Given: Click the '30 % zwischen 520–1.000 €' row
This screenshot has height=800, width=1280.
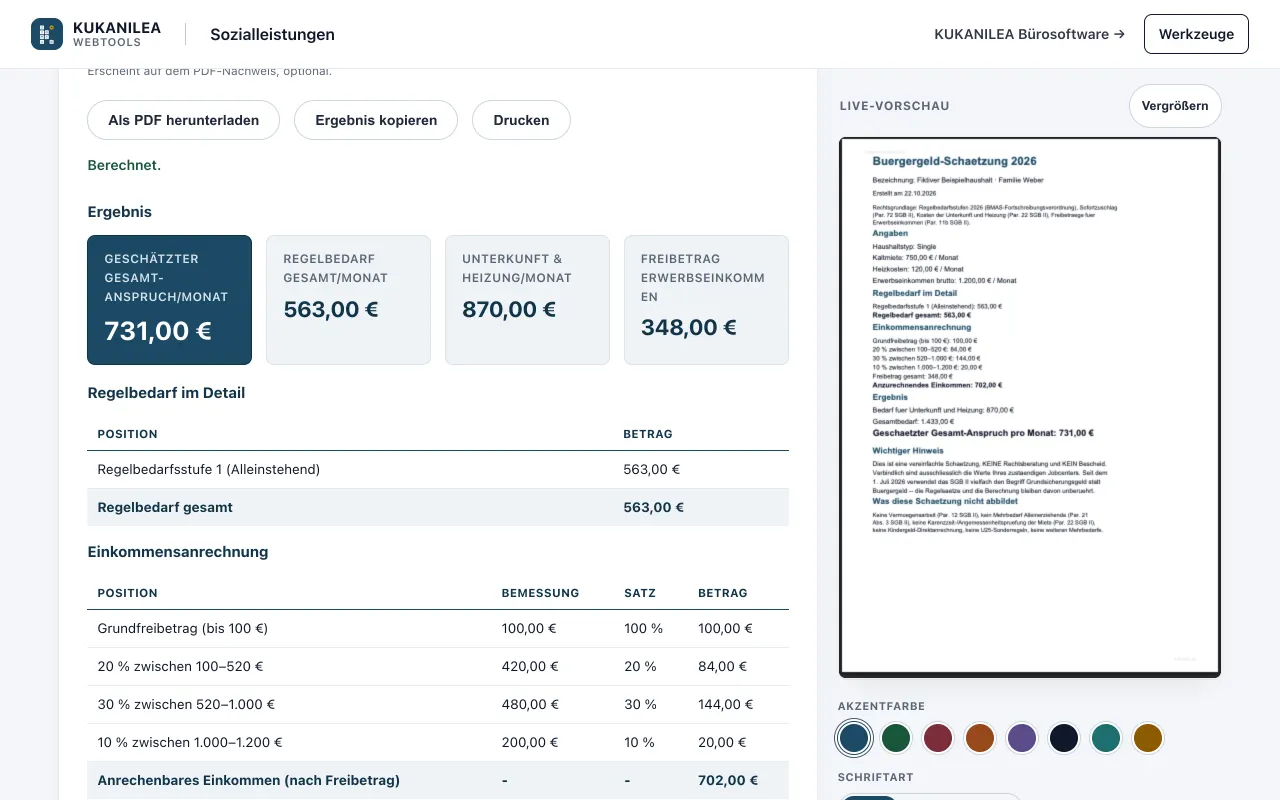Looking at the screenshot, I should [438, 704].
